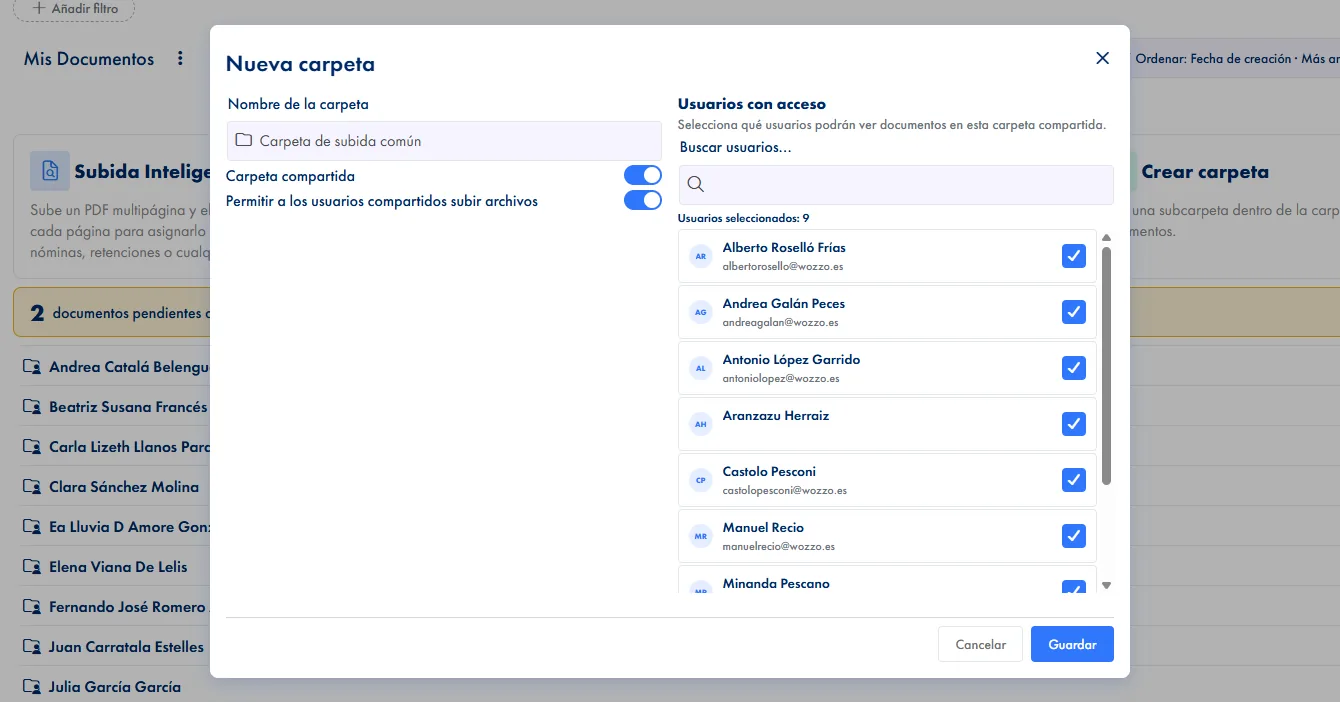The image size is (1340, 702).
Task: Click folder icon beside Carla Lizeth Llanos
Action: click(x=32, y=447)
